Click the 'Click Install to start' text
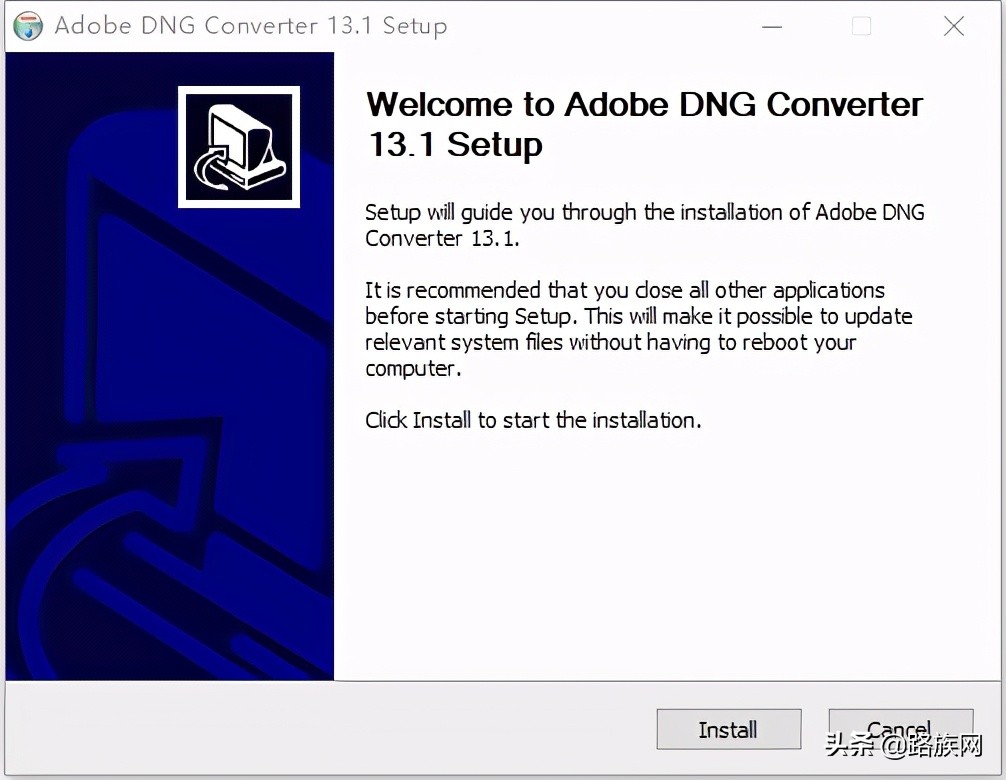Screen dimensions: 1006x780 coord(533,420)
